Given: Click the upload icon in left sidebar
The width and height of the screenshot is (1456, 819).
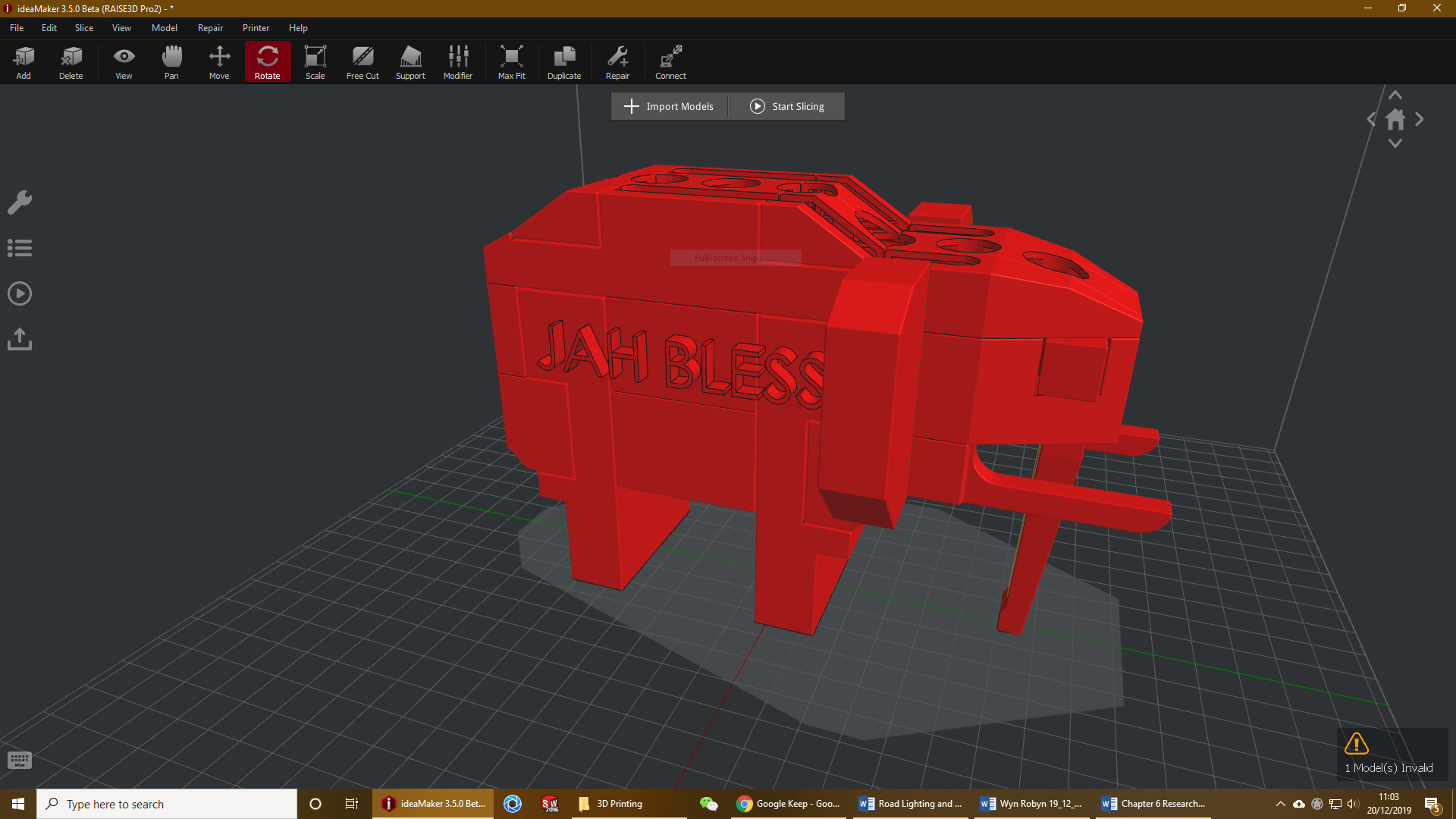Looking at the screenshot, I should (20, 339).
